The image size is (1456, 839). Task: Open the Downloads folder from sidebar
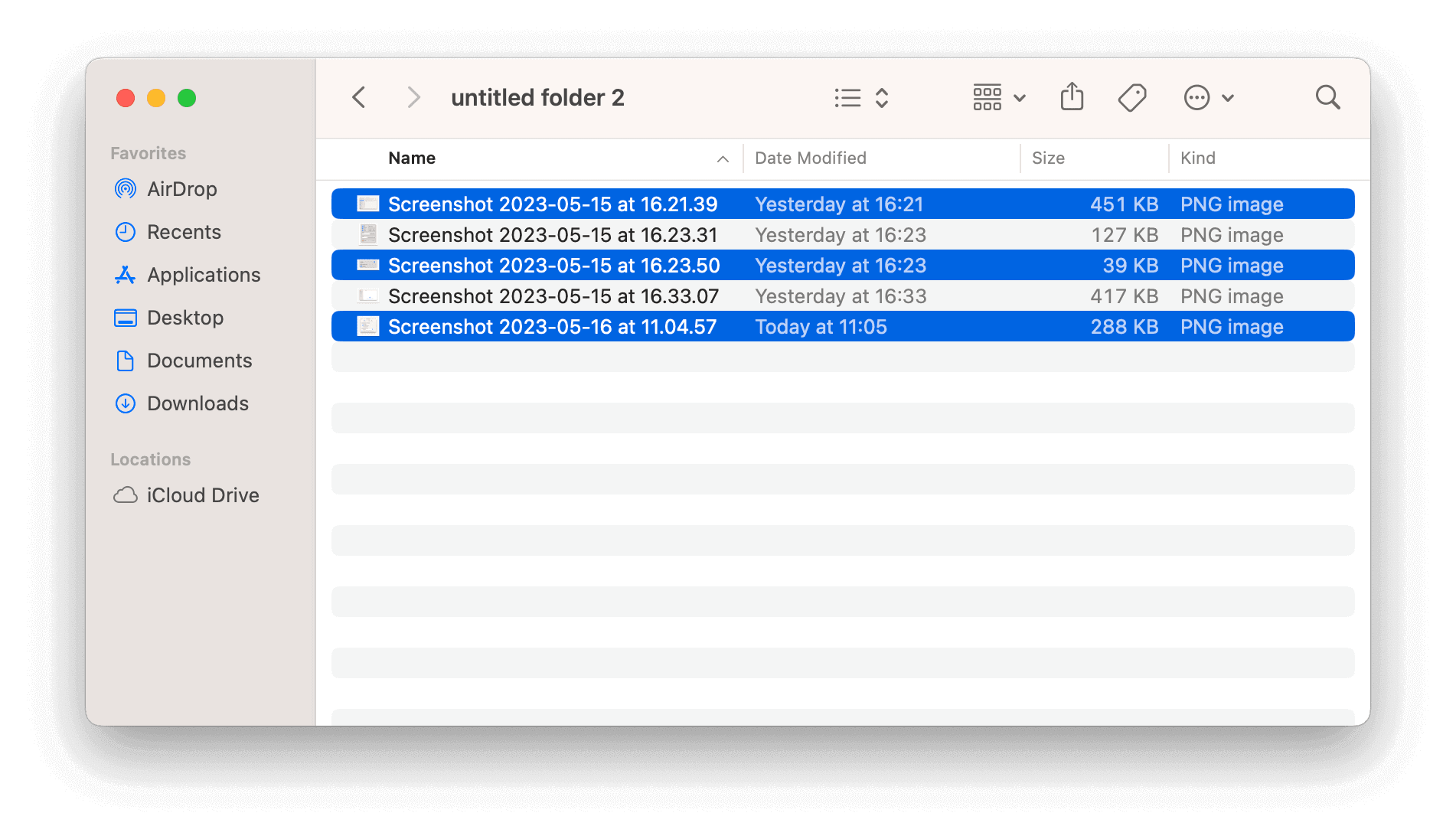(197, 403)
